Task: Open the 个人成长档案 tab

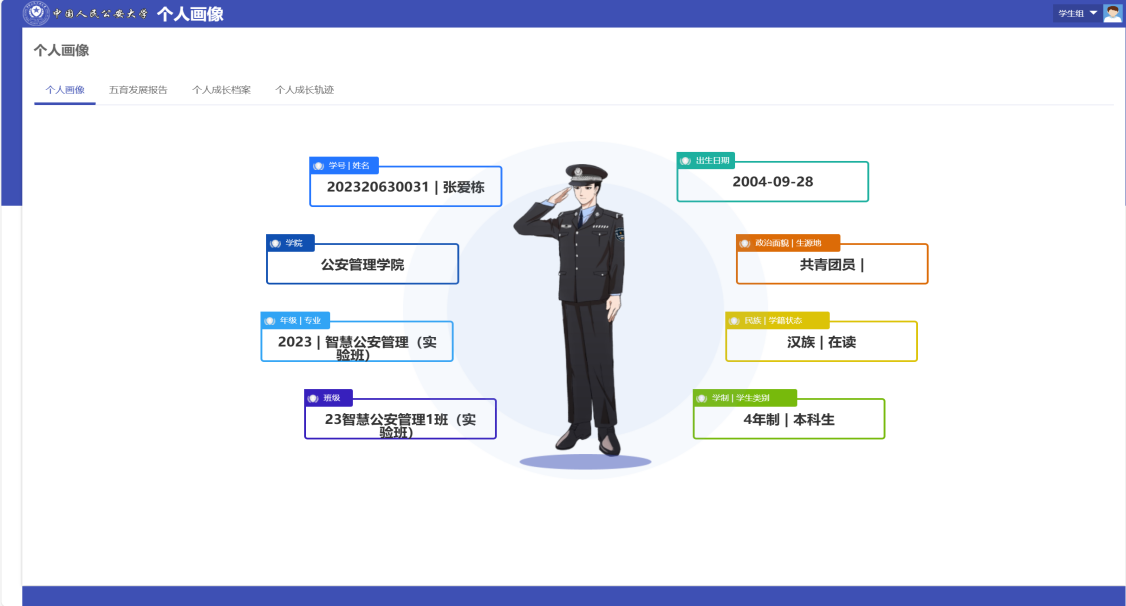Action: click(x=223, y=89)
